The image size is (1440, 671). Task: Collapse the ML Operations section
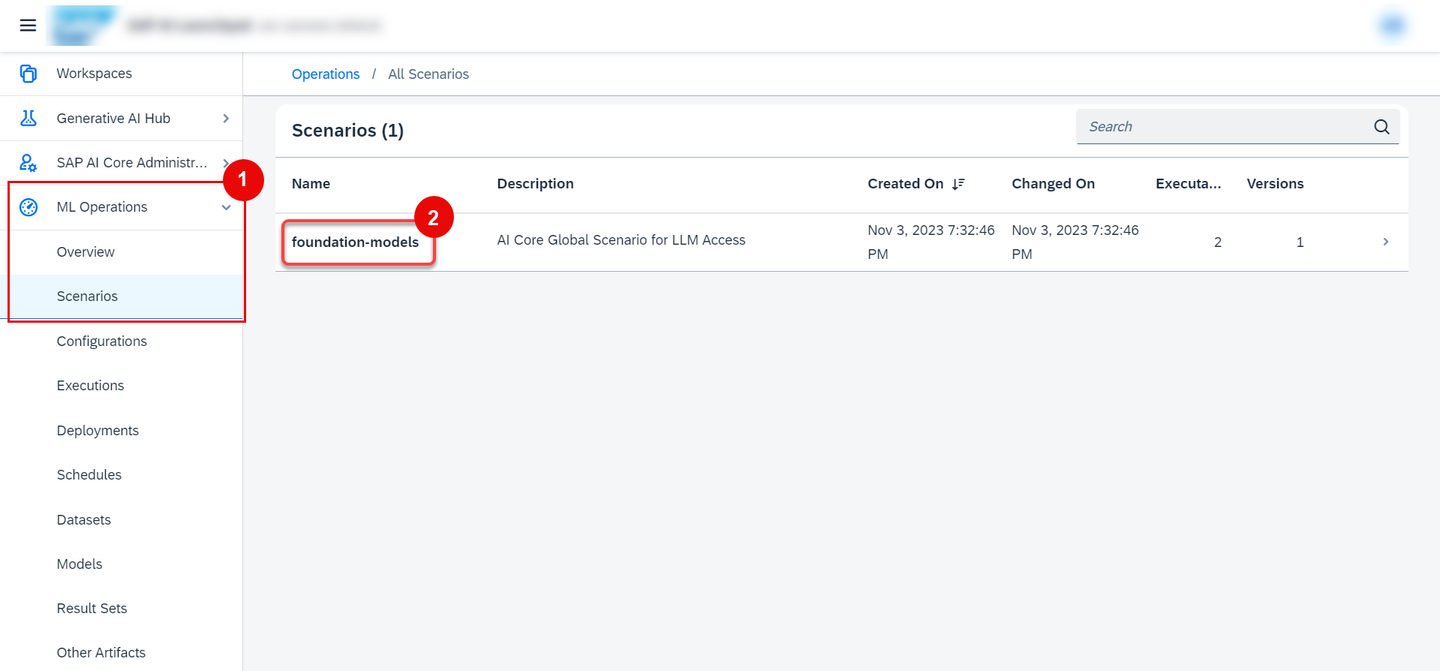(226, 207)
